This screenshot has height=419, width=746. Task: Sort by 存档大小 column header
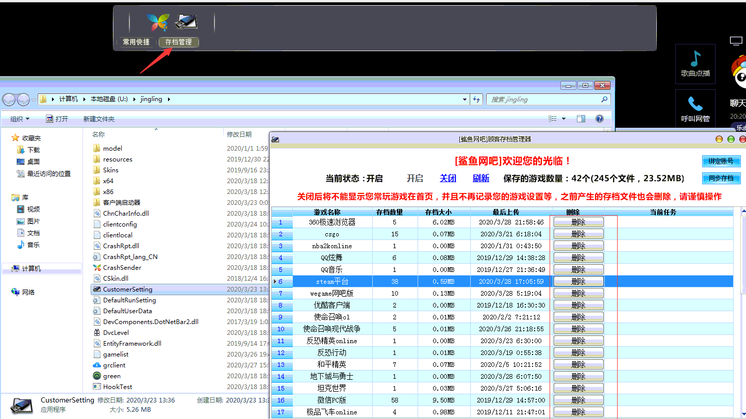[438, 212]
